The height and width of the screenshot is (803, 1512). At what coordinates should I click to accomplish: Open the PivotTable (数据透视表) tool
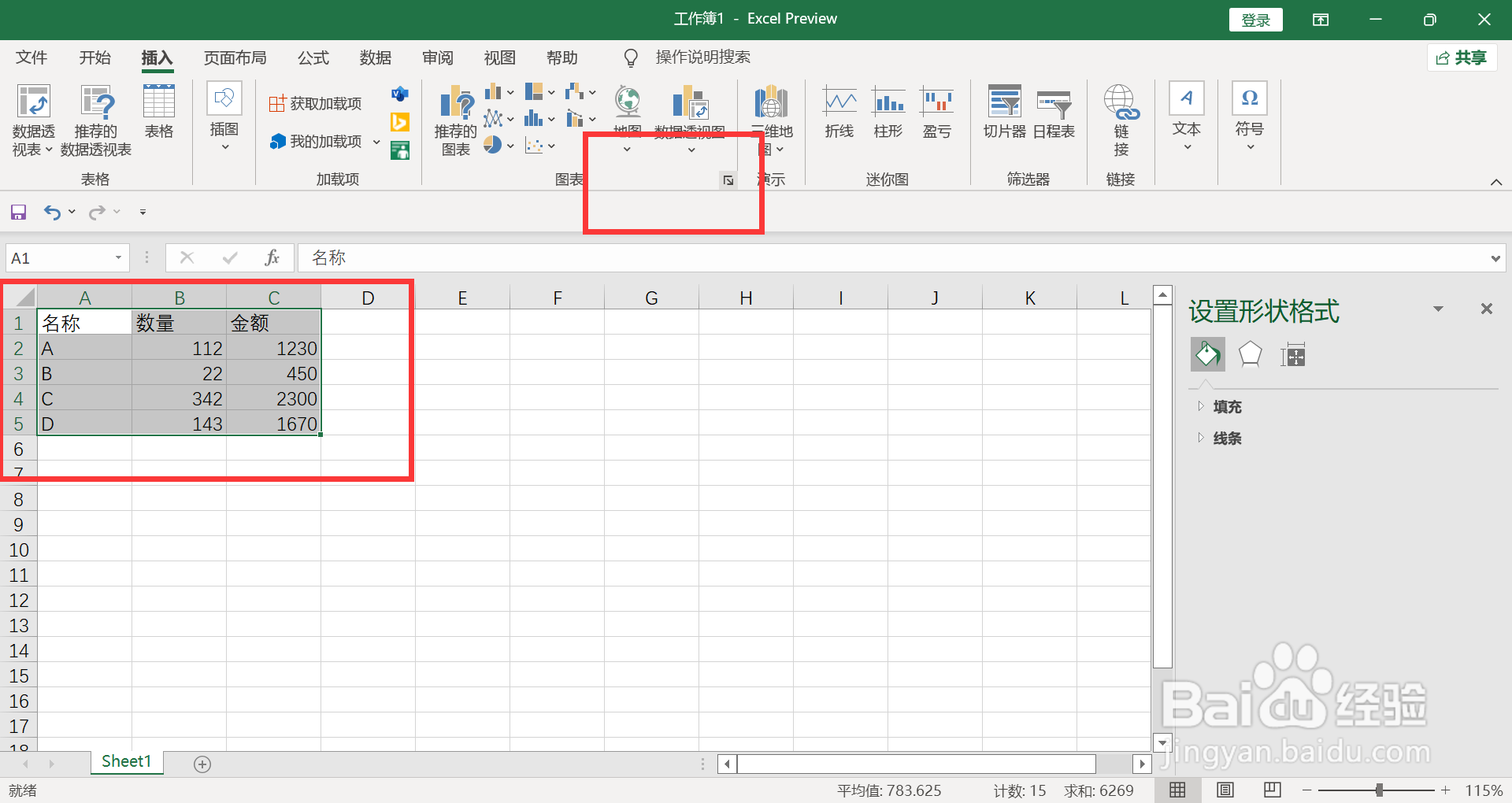[x=33, y=120]
